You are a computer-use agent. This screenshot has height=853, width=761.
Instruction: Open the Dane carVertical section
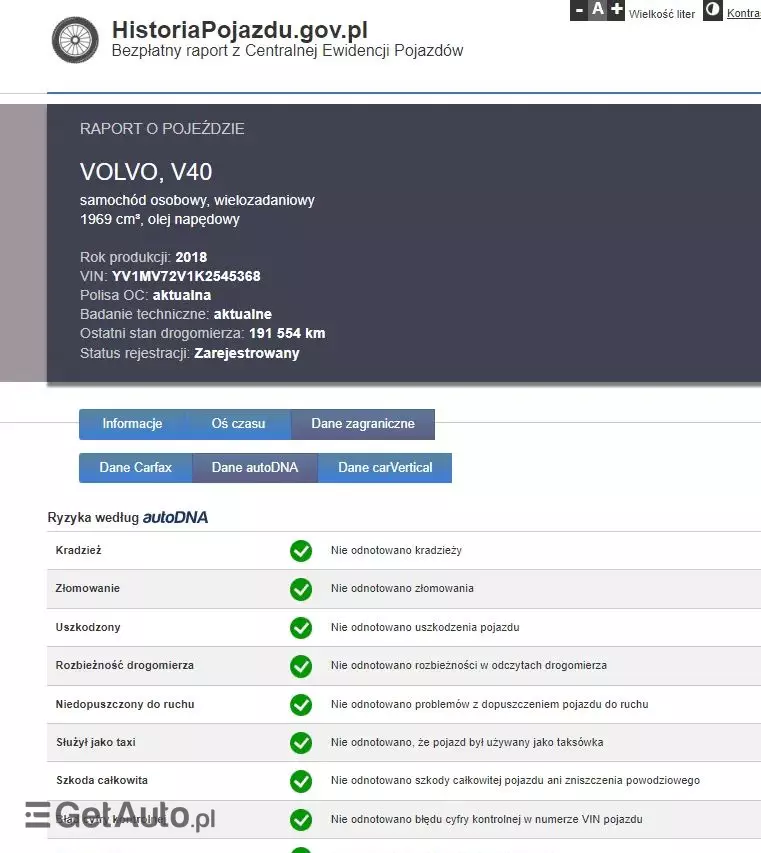tap(385, 468)
